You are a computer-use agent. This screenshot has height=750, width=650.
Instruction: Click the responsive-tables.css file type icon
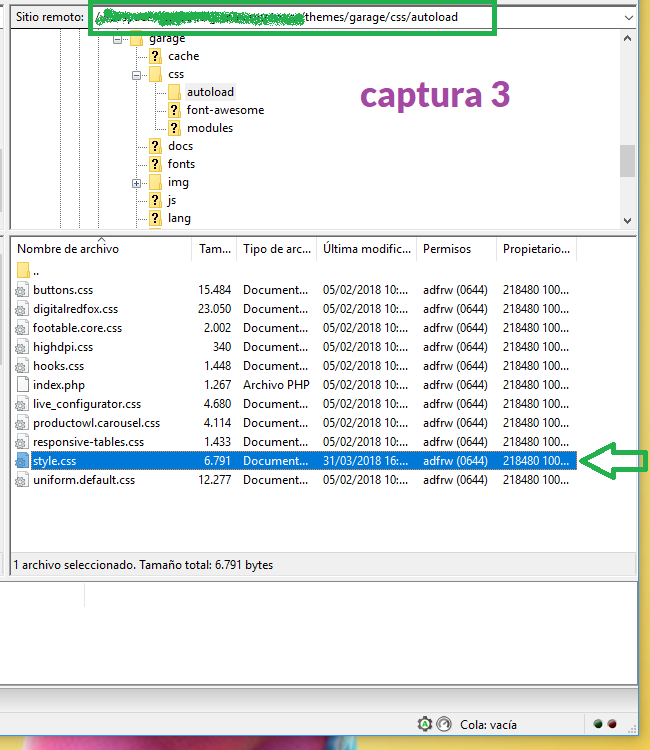coord(22,442)
